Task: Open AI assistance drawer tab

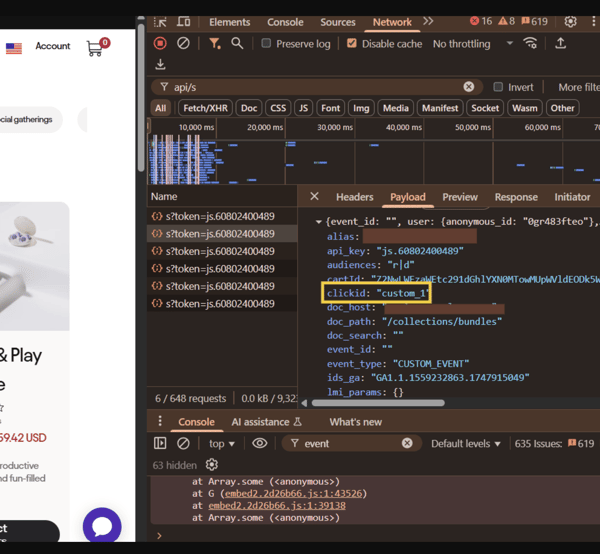Action: click(266, 422)
